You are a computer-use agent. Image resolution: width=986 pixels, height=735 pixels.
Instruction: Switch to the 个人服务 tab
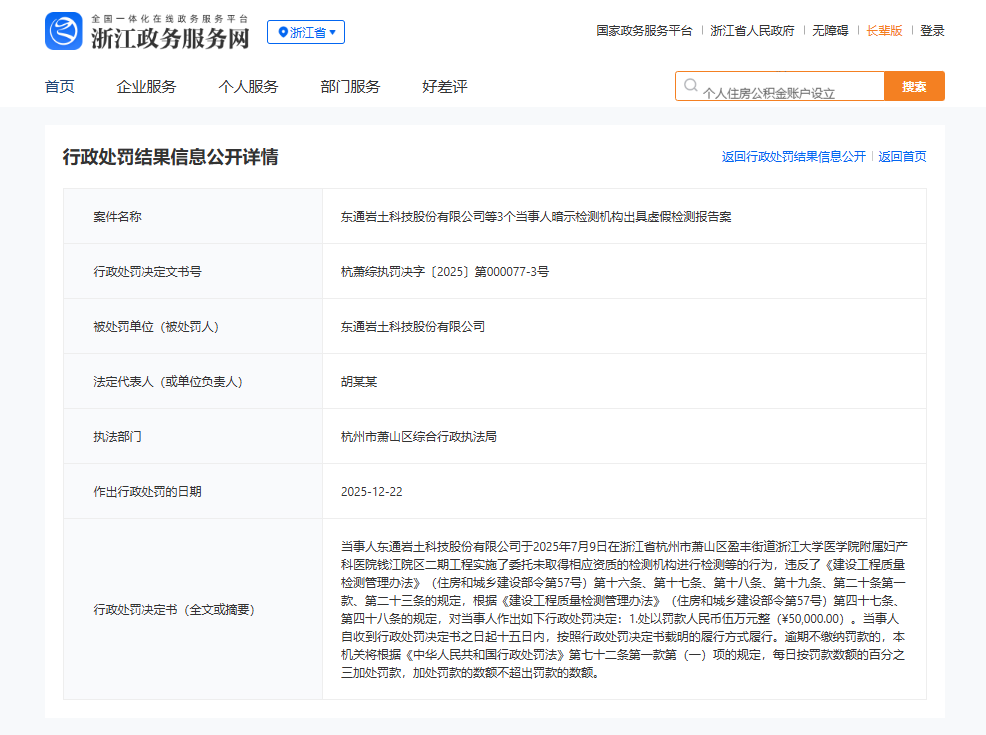(248, 87)
